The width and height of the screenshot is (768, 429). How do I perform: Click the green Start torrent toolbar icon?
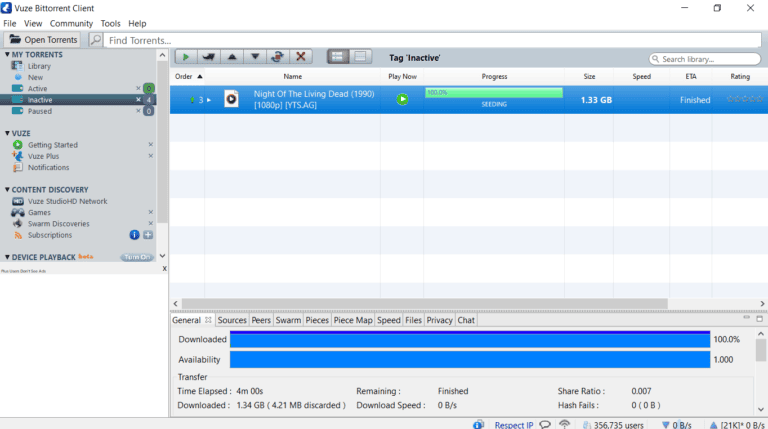tap(185, 57)
